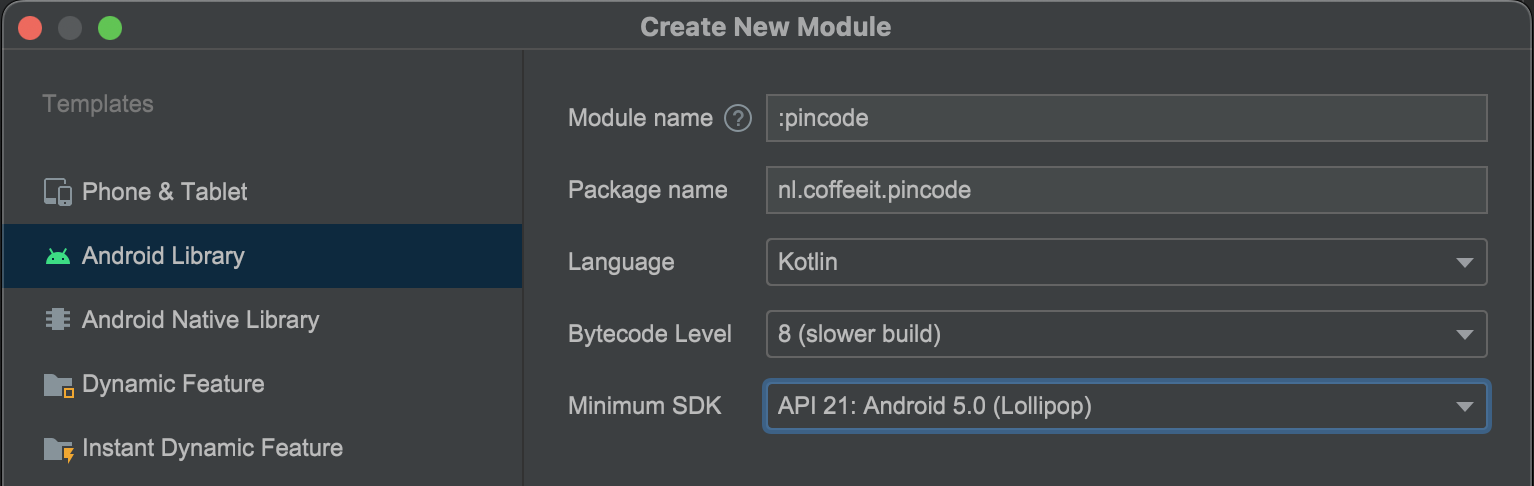Select the Dynamic Feature template label
1534x486 pixels.
point(173,384)
